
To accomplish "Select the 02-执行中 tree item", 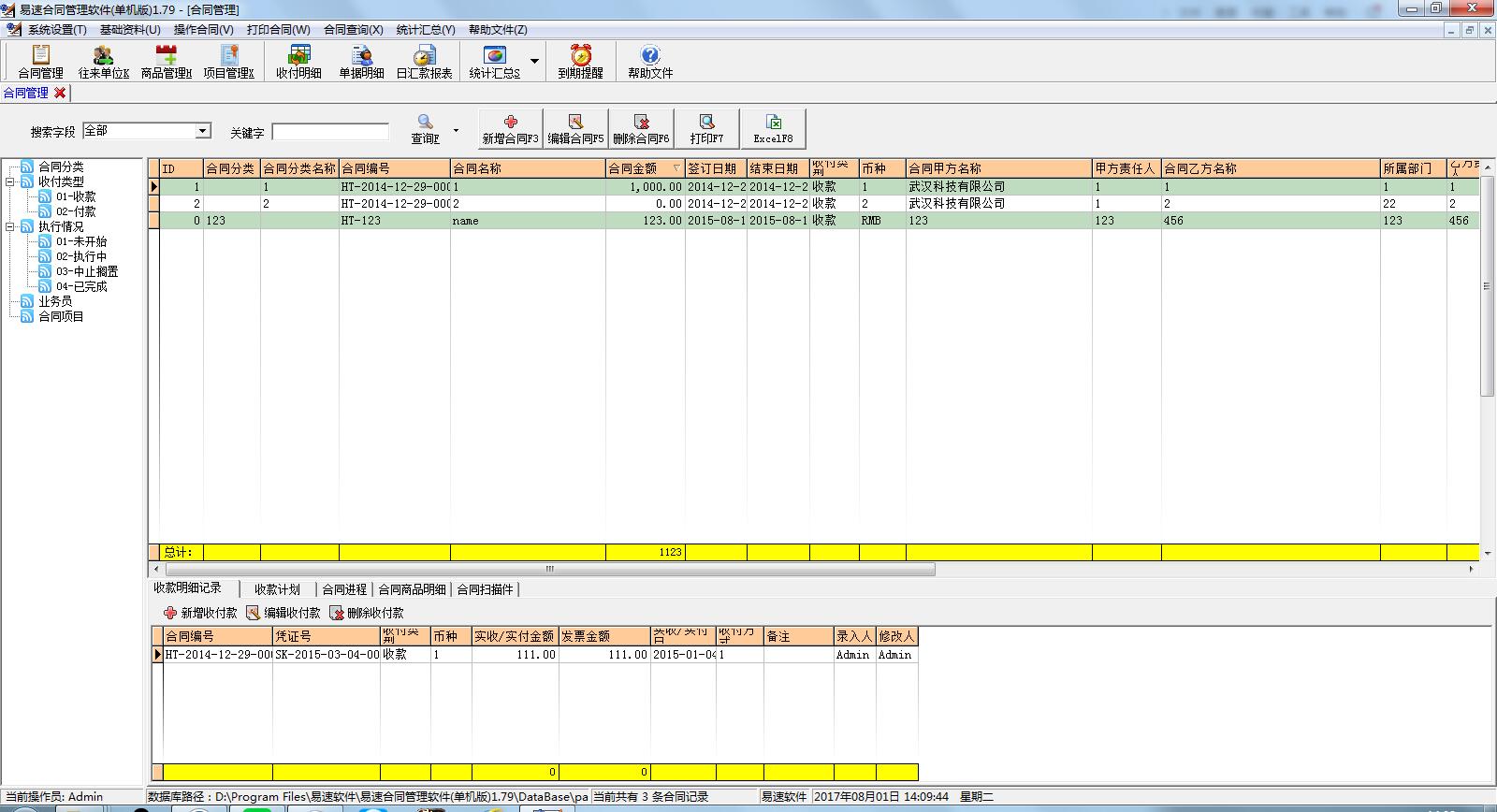I will pyautogui.click(x=81, y=256).
